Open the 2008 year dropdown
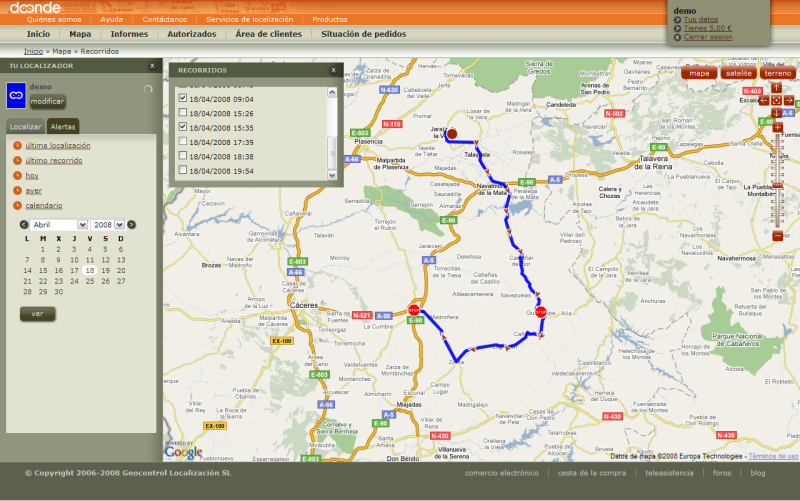Screen dimensions: 800x501 (x=119, y=224)
